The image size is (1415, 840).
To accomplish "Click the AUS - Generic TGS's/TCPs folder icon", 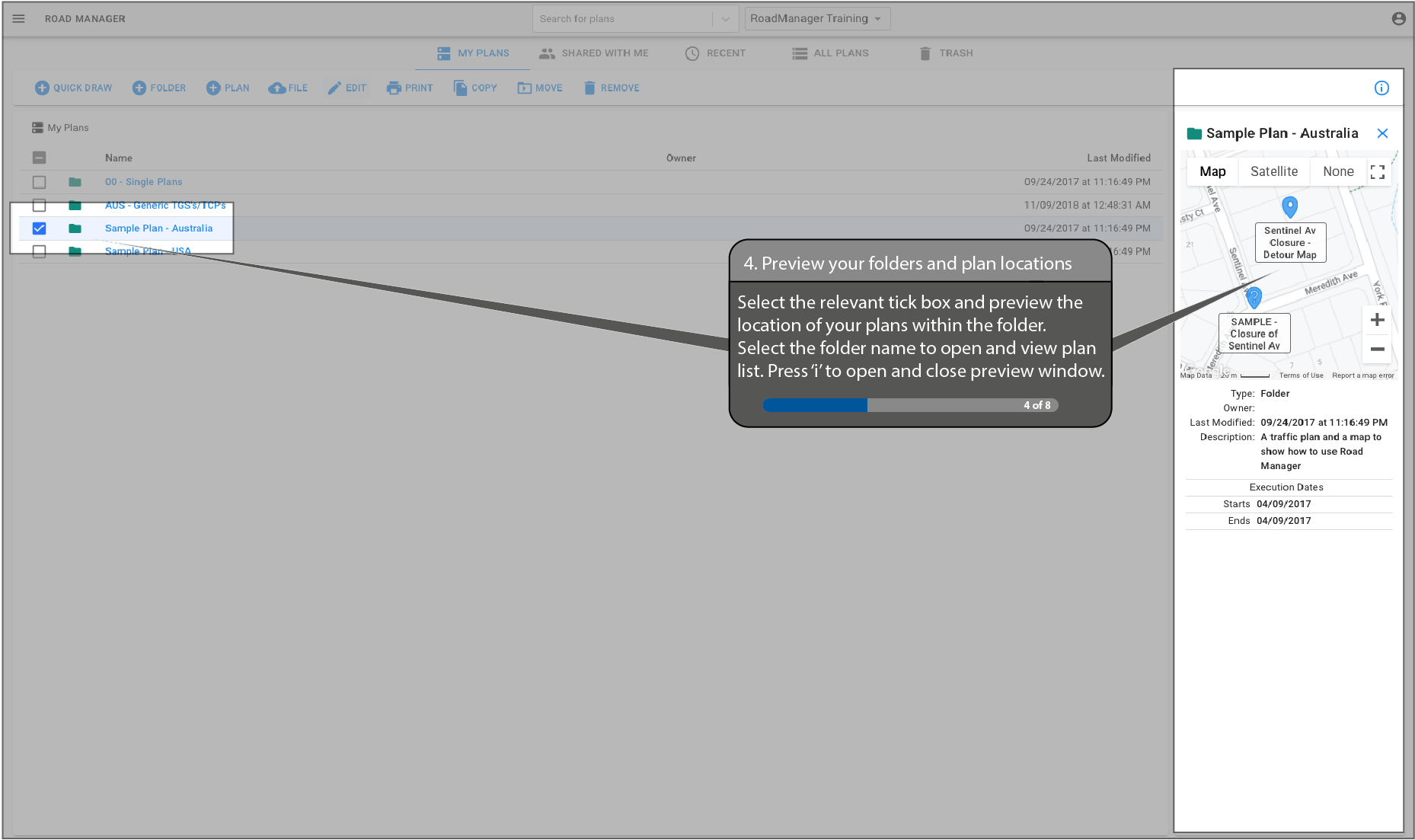I will tap(75, 206).
